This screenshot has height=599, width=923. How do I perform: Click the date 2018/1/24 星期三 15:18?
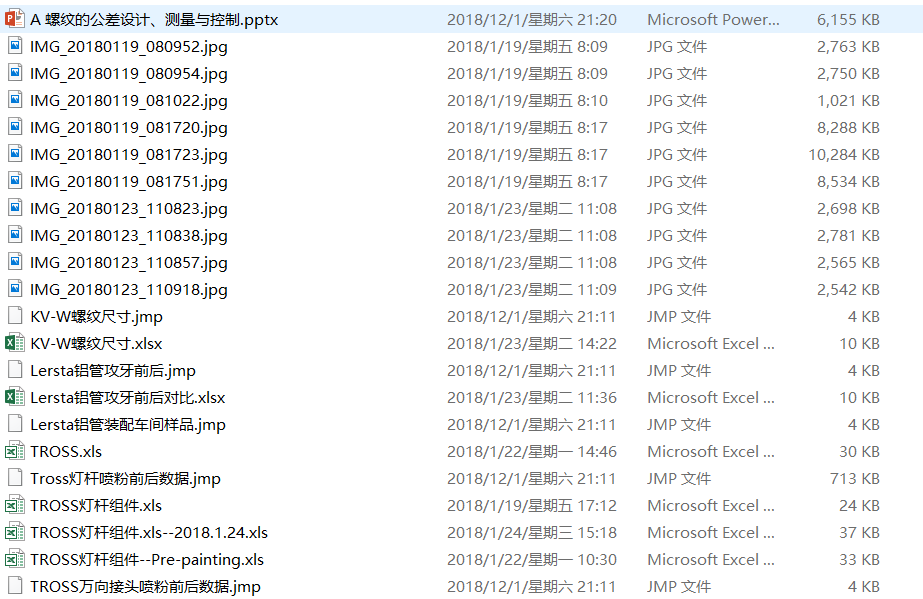click(531, 532)
